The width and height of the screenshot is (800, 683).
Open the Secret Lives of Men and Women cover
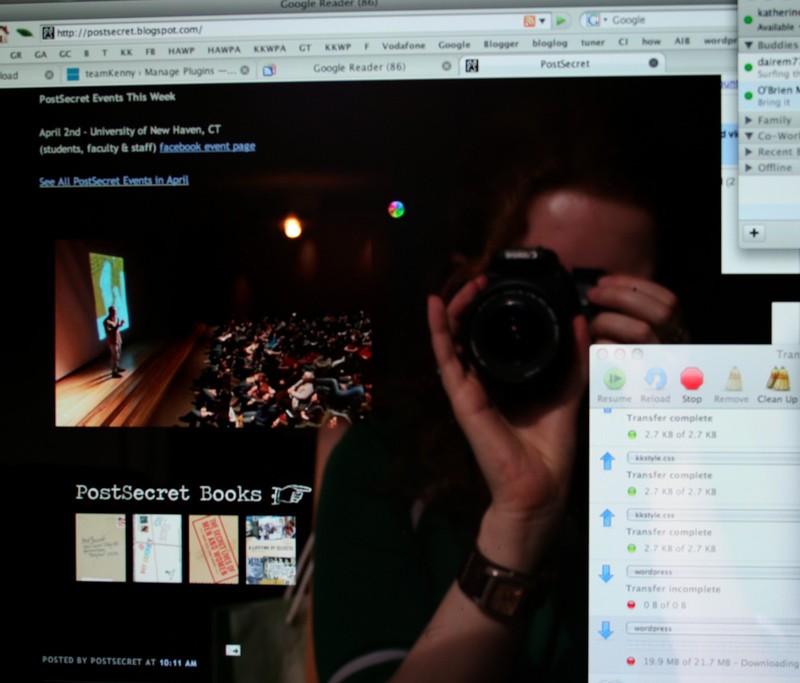pyautogui.click(x=213, y=549)
